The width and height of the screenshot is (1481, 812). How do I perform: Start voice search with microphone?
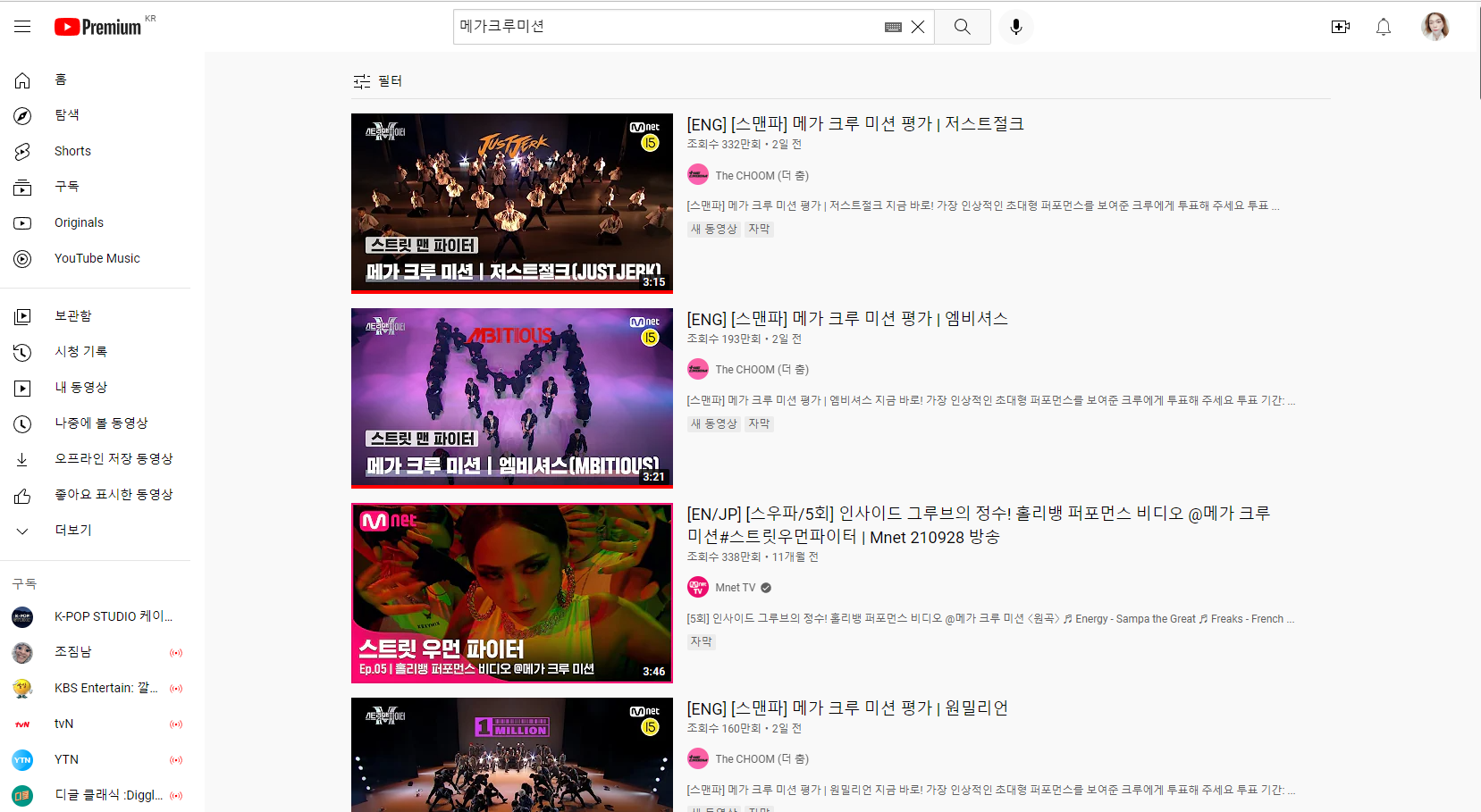[x=1015, y=27]
